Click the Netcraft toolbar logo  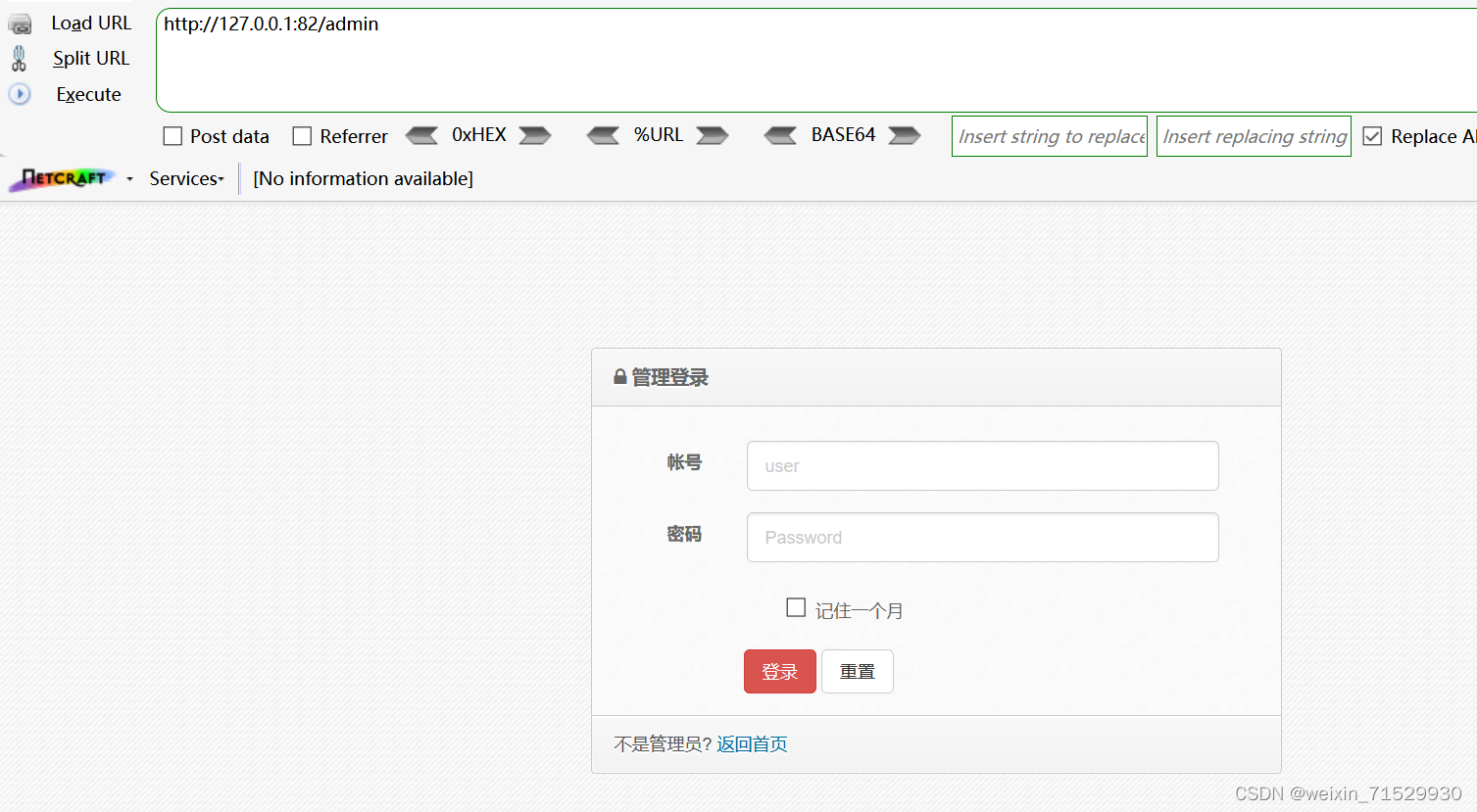(x=61, y=177)
